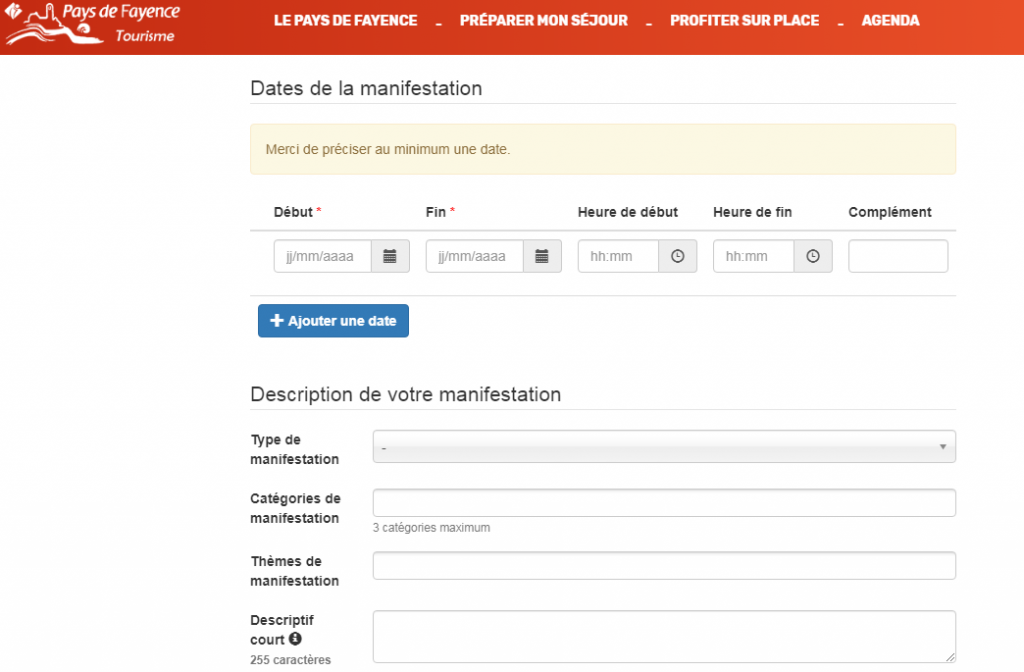Click Descriptif court text area
1024x672 pixels.
[x=664, y=636]
